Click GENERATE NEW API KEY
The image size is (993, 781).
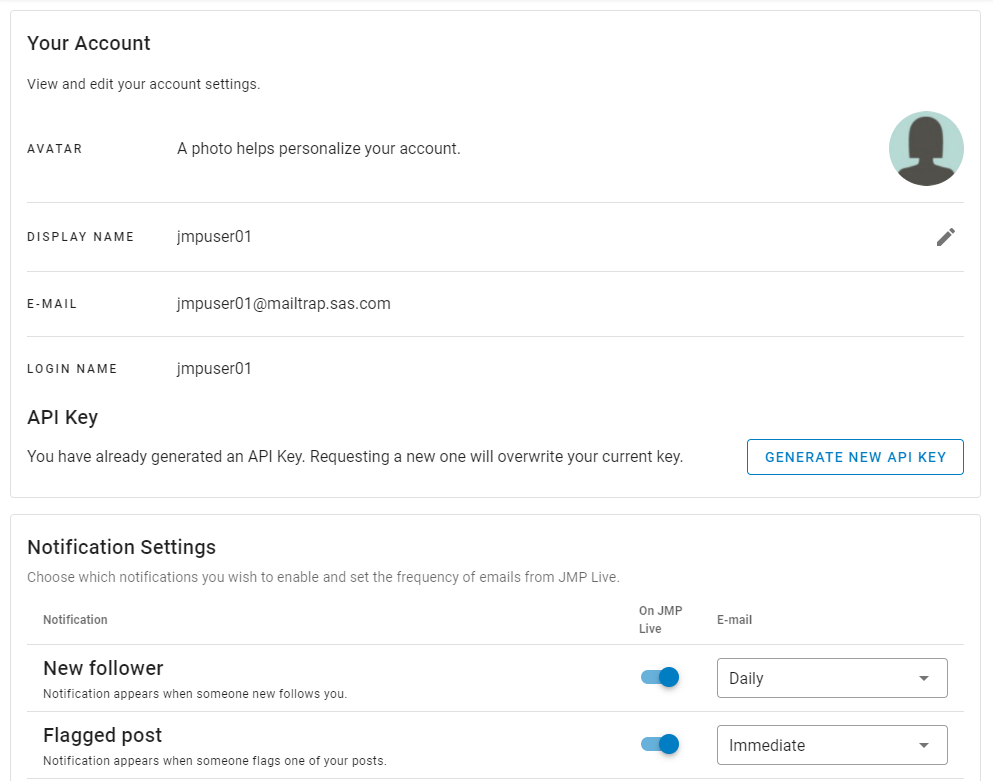(x=855, y=456)
